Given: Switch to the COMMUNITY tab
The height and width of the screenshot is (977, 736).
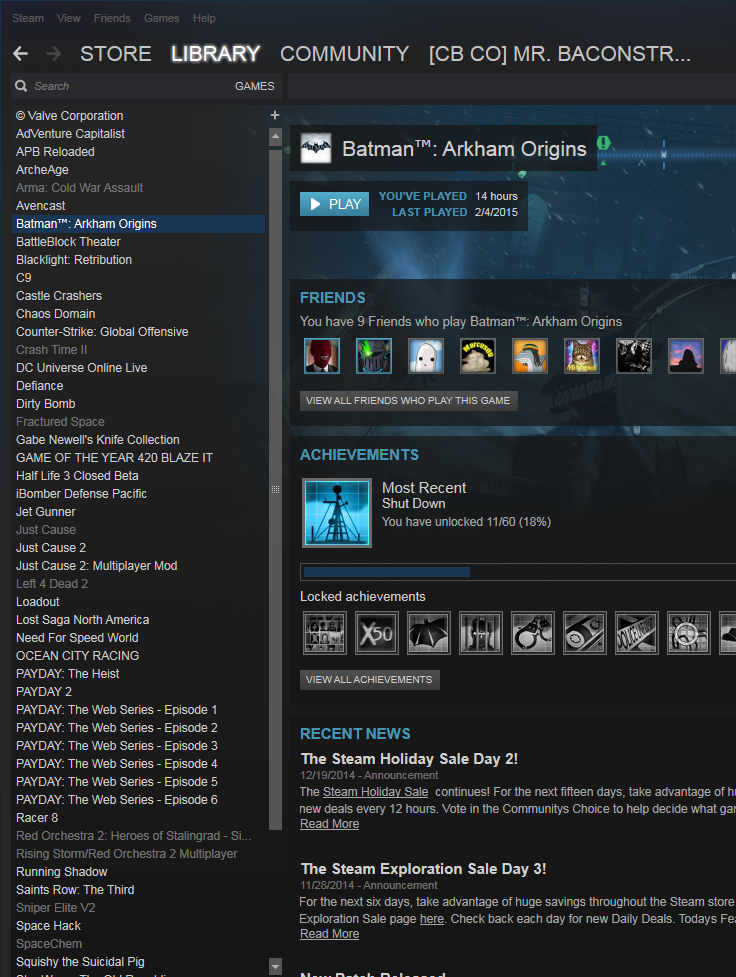Looking at the screenshot, I should (344, 54).
